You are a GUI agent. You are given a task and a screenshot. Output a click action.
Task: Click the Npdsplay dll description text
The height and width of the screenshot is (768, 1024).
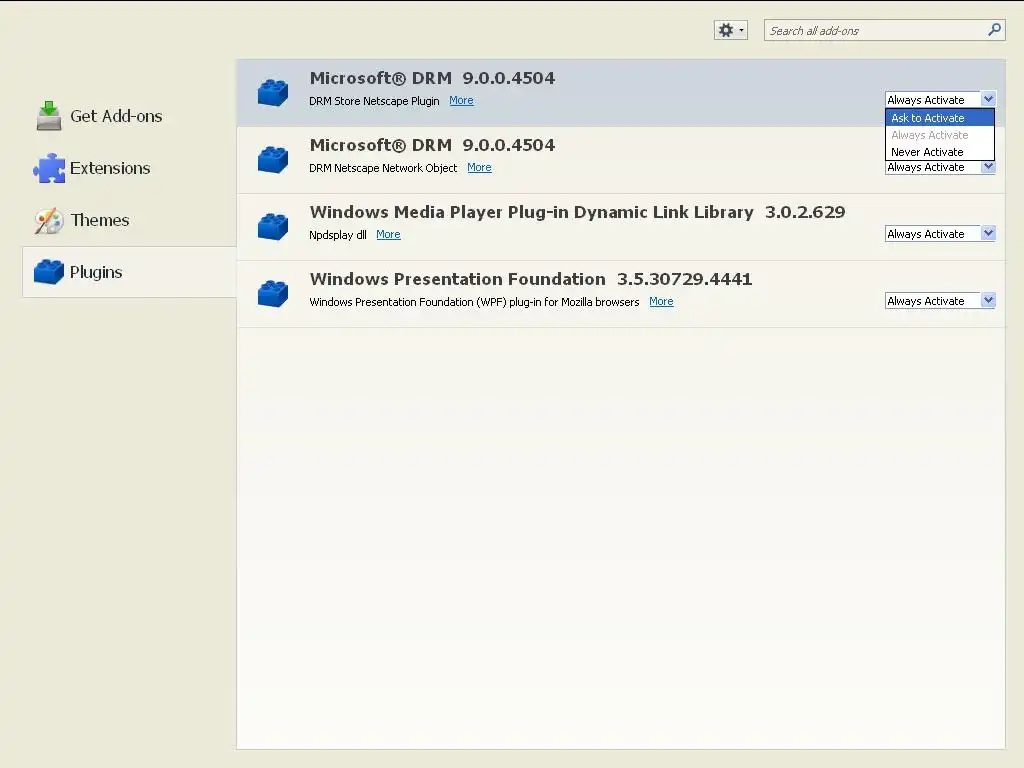click(338, 235)
